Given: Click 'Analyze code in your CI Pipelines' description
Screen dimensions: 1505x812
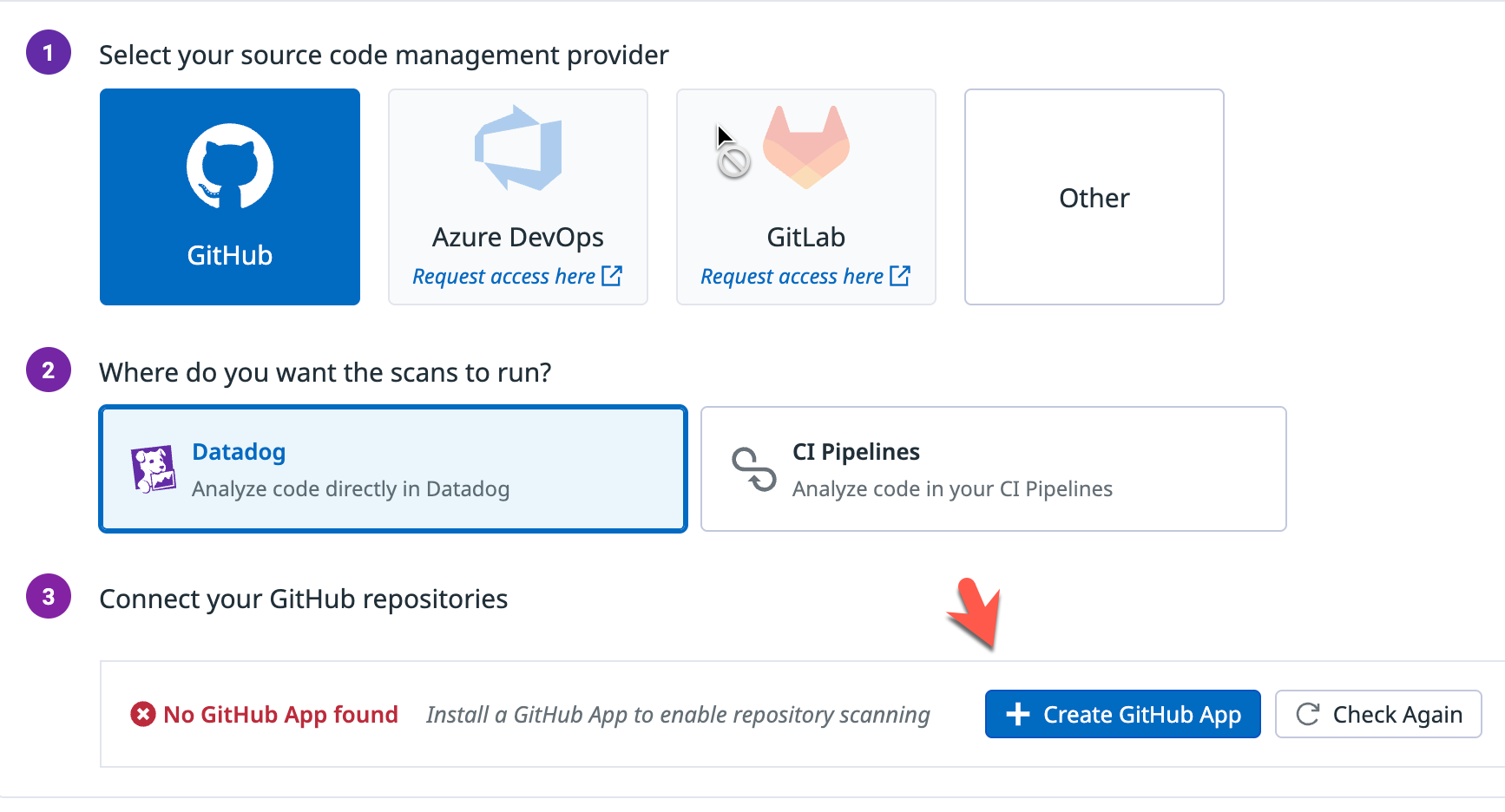Looking at the screenshot, I should point(952,488).
